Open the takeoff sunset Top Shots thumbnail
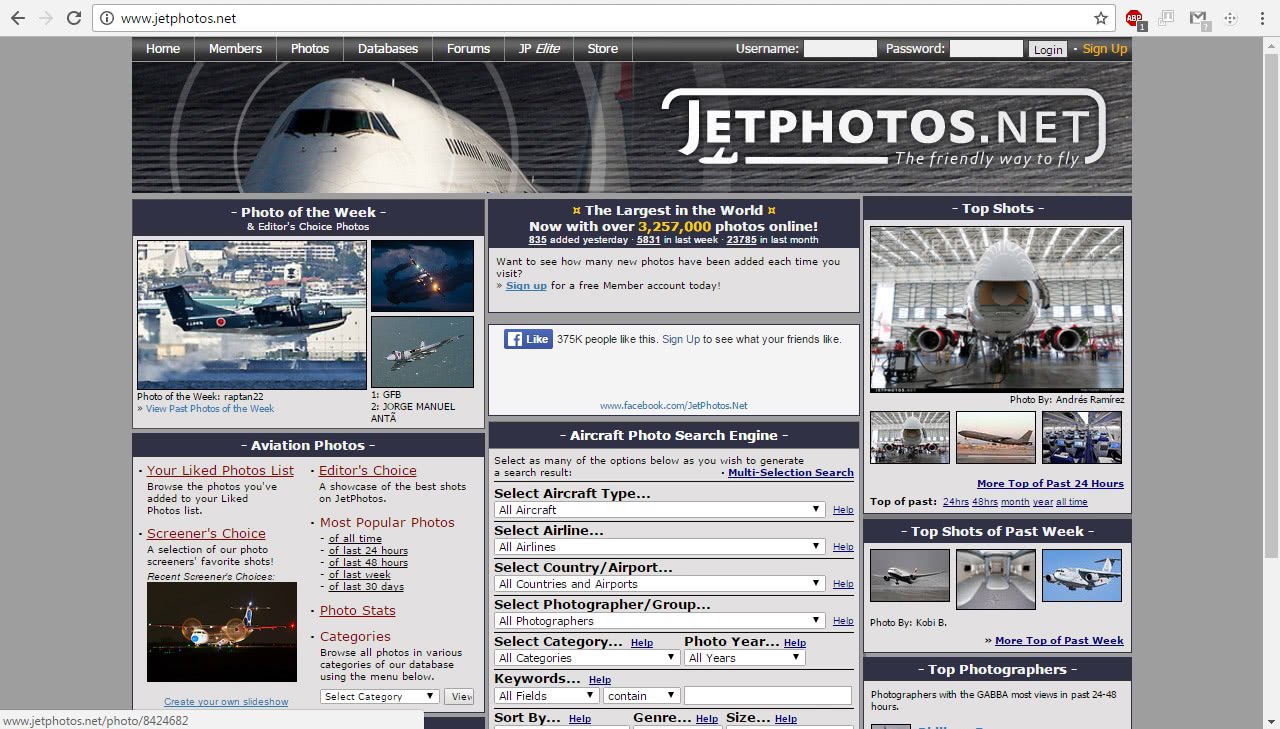 coord(996,437)
